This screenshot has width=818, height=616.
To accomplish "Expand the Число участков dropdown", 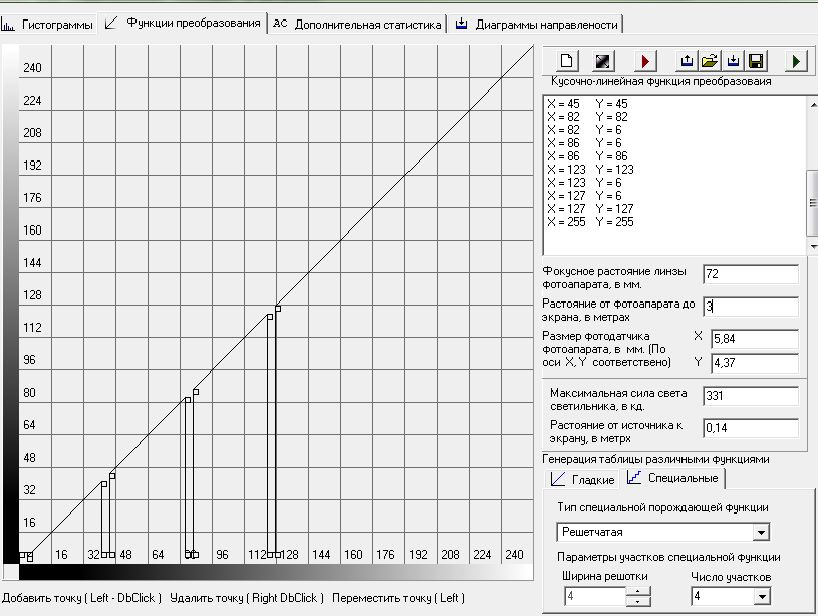I will point(761,597).
